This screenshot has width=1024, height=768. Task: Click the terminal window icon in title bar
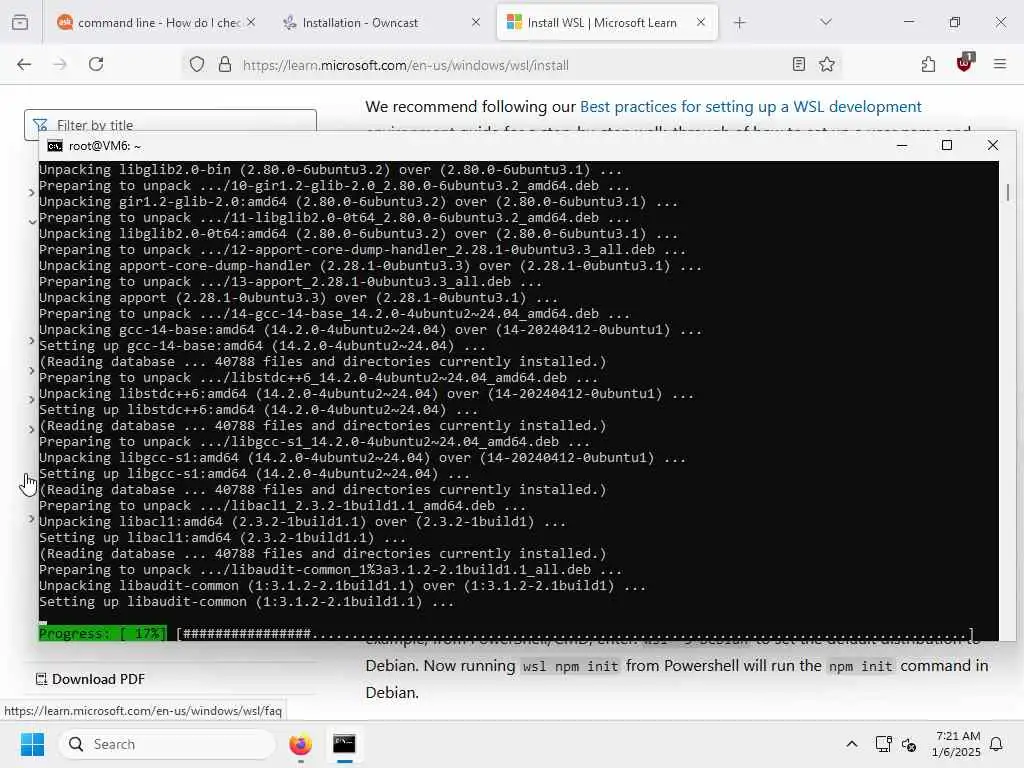(x=55, y=146)
